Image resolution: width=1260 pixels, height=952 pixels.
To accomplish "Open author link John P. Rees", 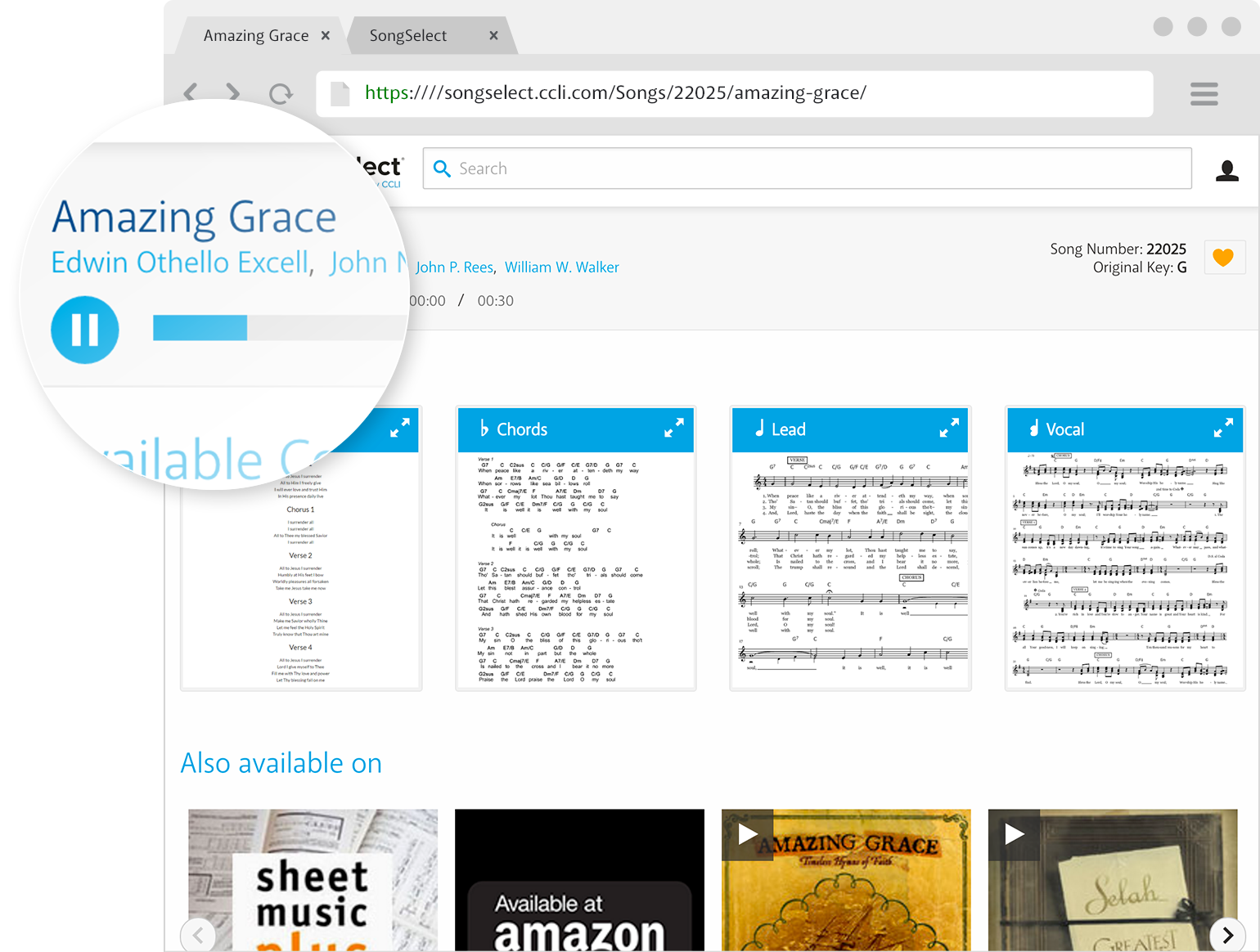I will 454,267.
